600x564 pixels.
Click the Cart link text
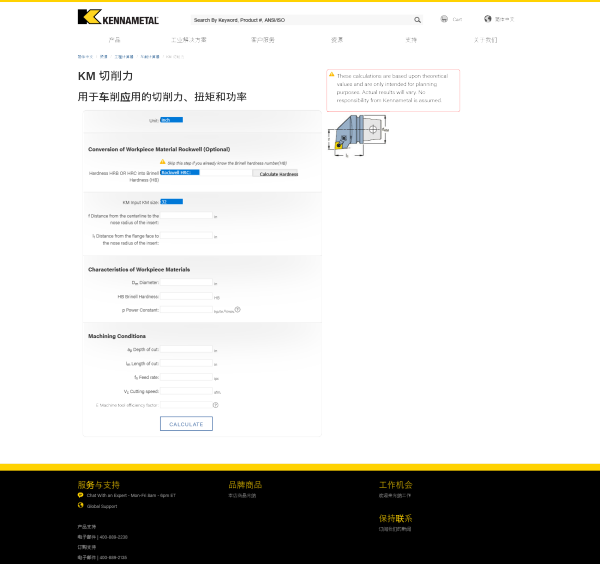click(x=457, y=19)
